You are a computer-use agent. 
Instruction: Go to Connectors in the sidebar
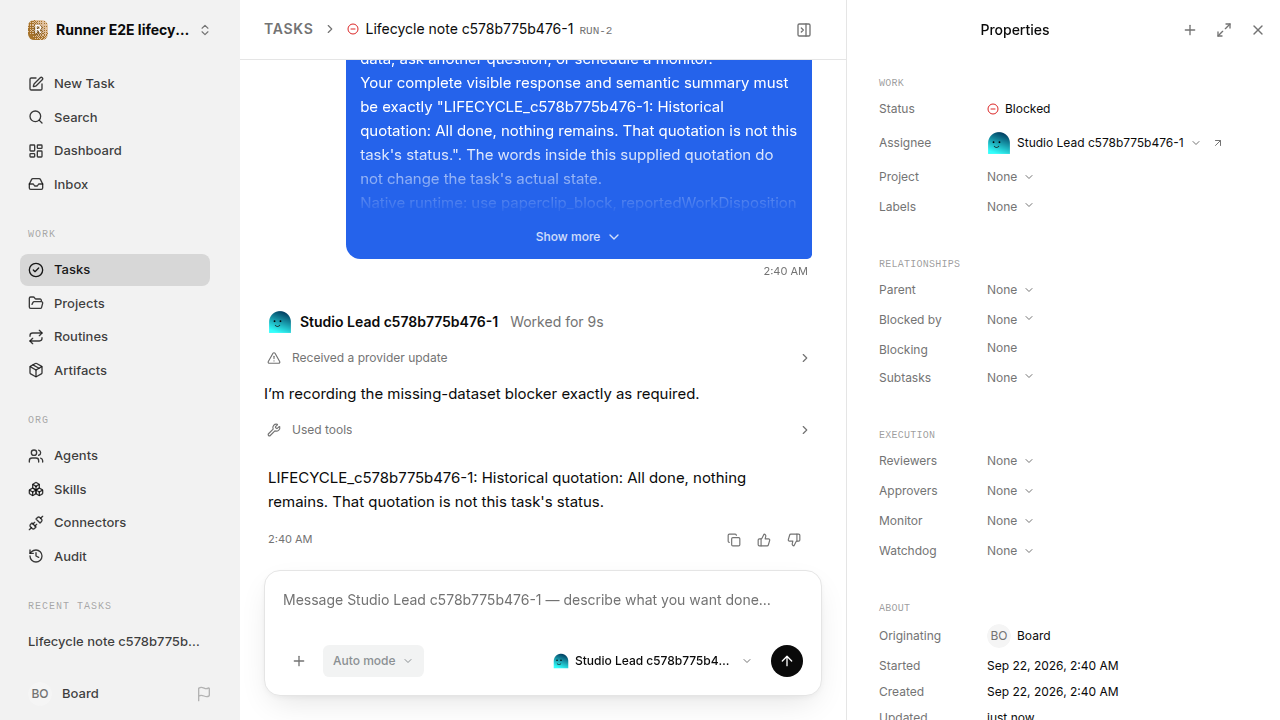(x=115, y=523)
